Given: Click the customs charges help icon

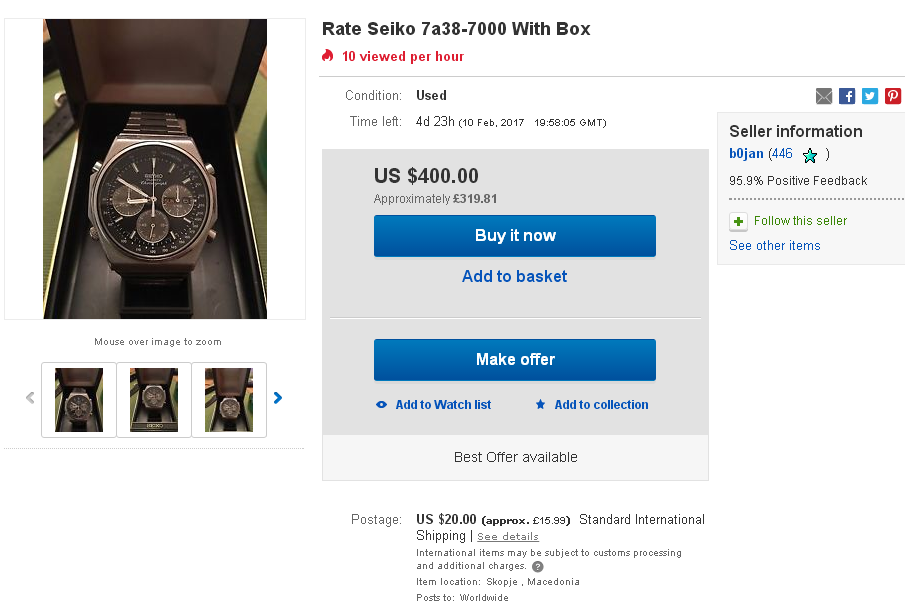Looking at the screenshot, I should 538,567.
